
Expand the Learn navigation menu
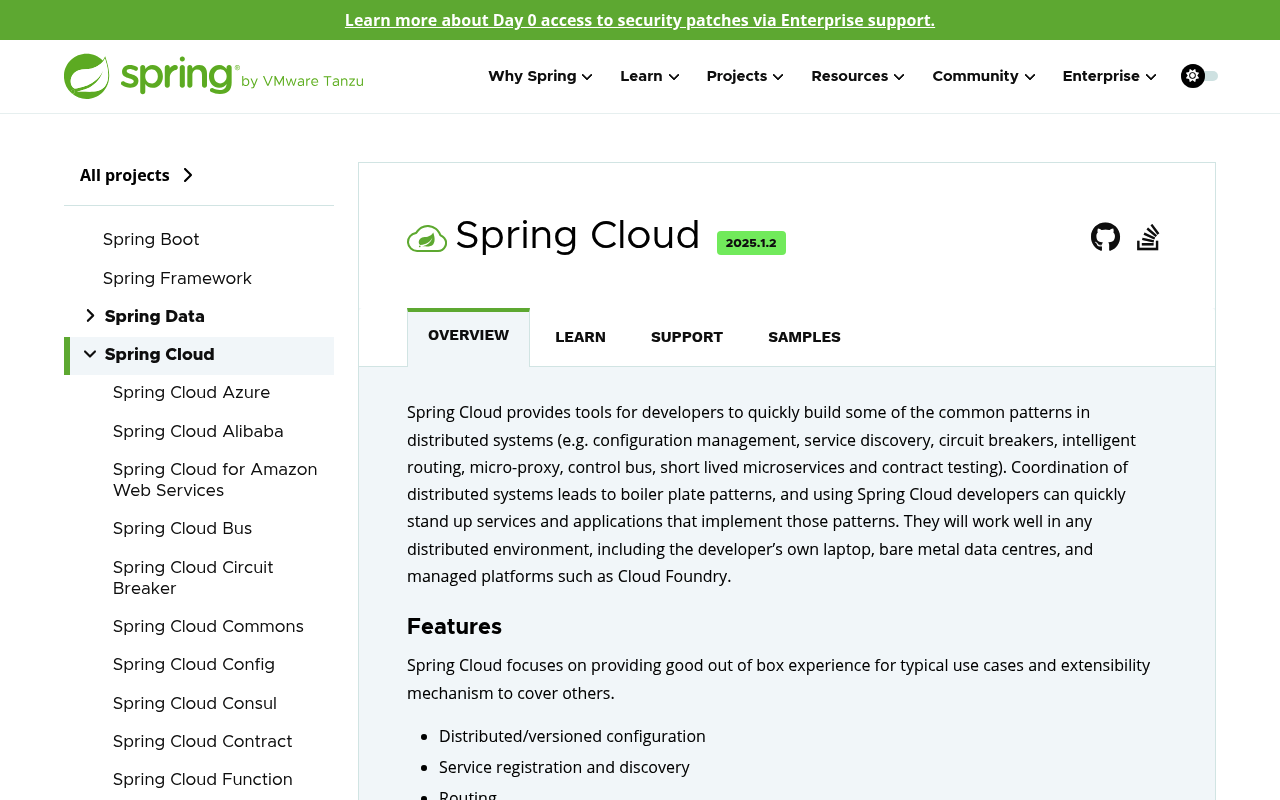click(650, 76)
